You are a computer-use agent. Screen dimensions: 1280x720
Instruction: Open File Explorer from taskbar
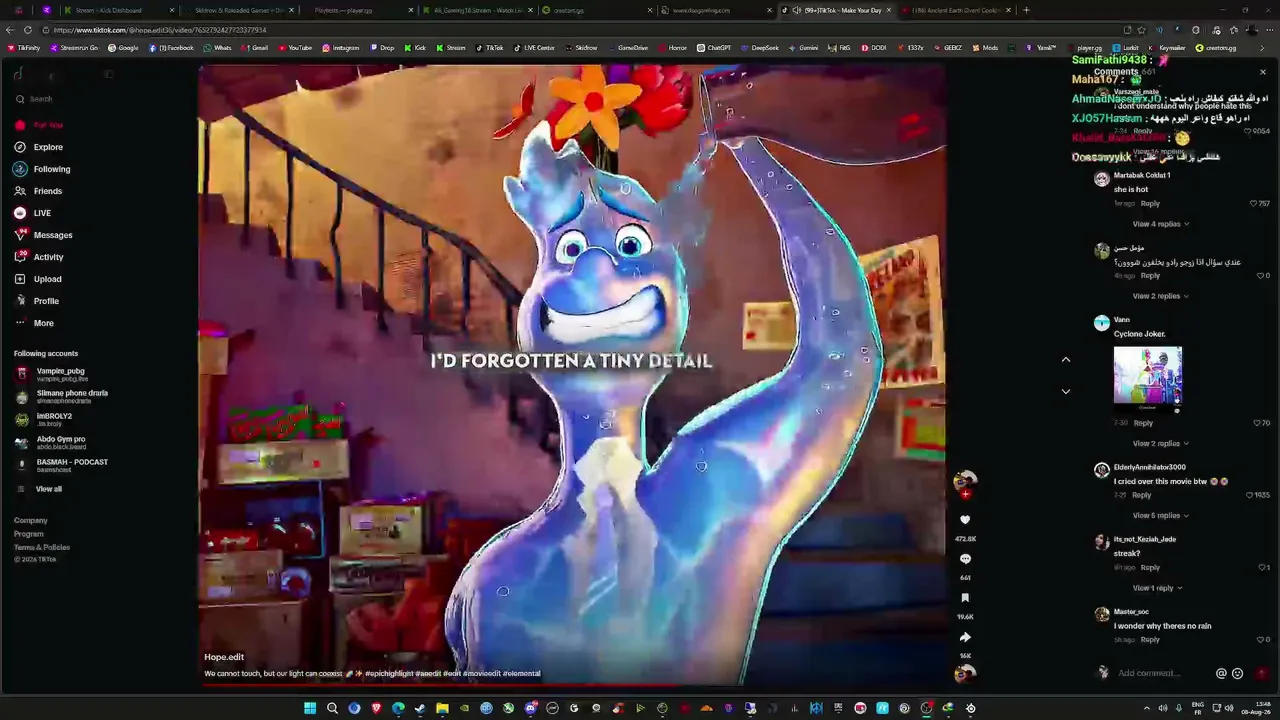tap(442, 708)
